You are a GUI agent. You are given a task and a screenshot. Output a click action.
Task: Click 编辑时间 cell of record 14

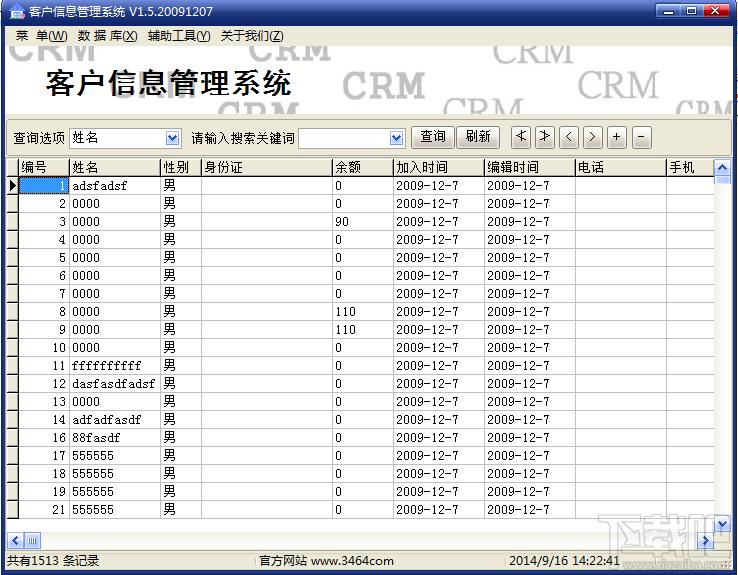point(530,420)
